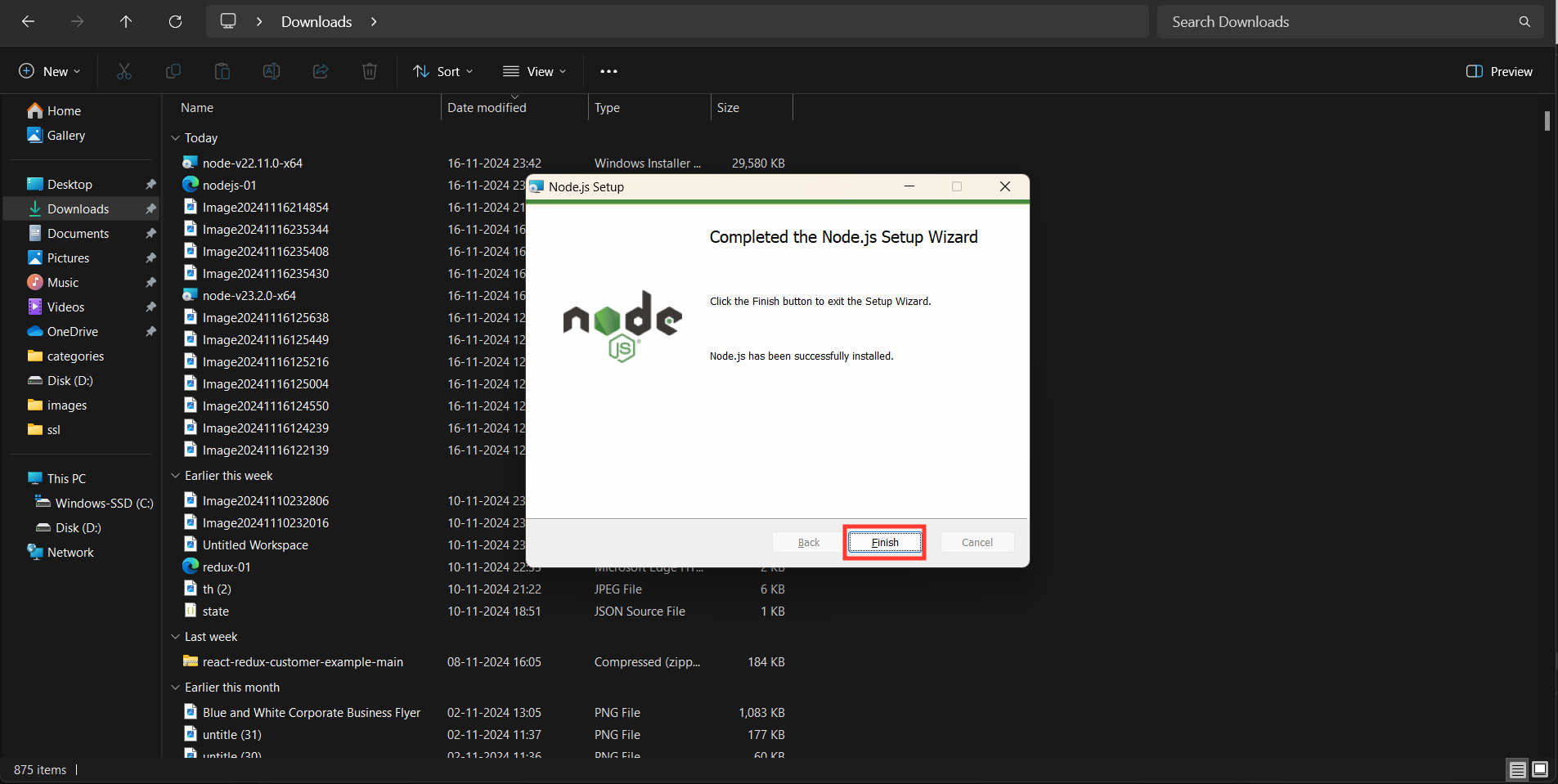Click the PC monitor icon in the address bar

228,21
